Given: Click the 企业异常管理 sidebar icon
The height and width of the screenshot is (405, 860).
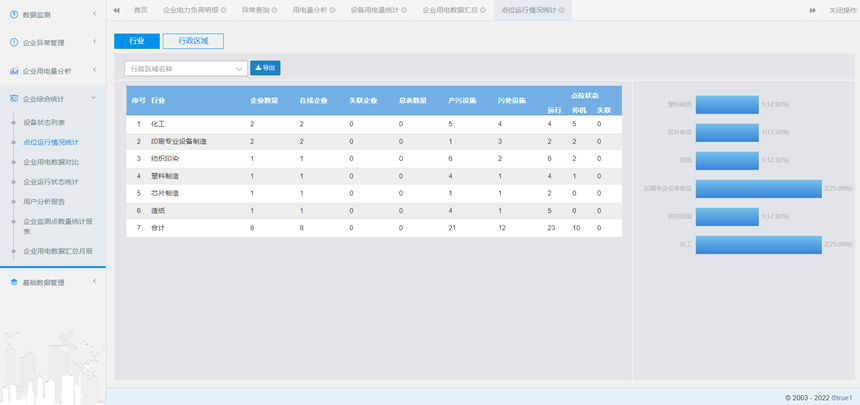Looking at the screenshot, I should click(x=14, y=43).
